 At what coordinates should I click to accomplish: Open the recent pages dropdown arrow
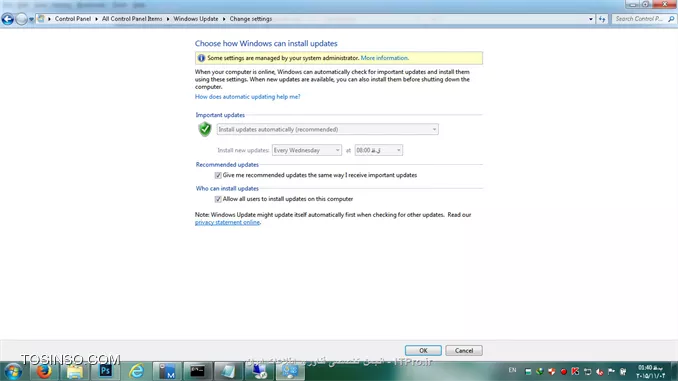[x=31, y=19]
